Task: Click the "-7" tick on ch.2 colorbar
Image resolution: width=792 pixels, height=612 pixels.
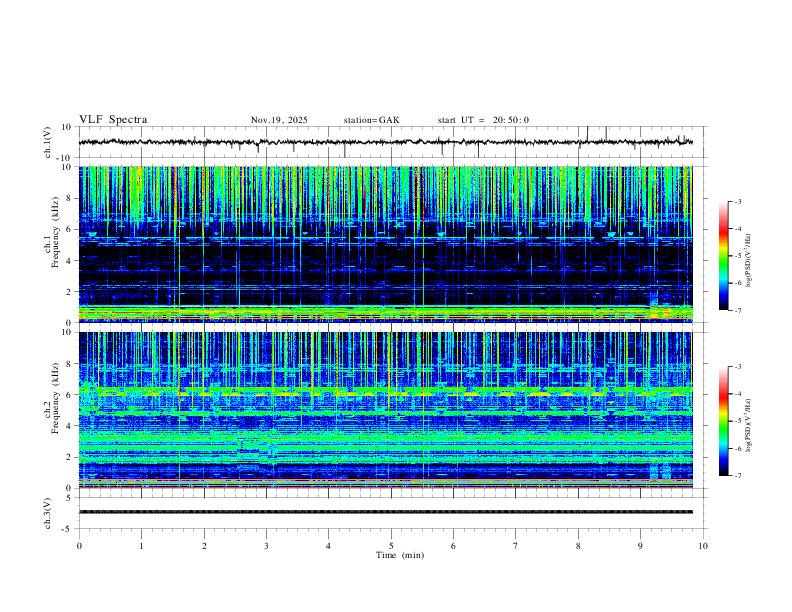Action: click(x=737, y=475)
